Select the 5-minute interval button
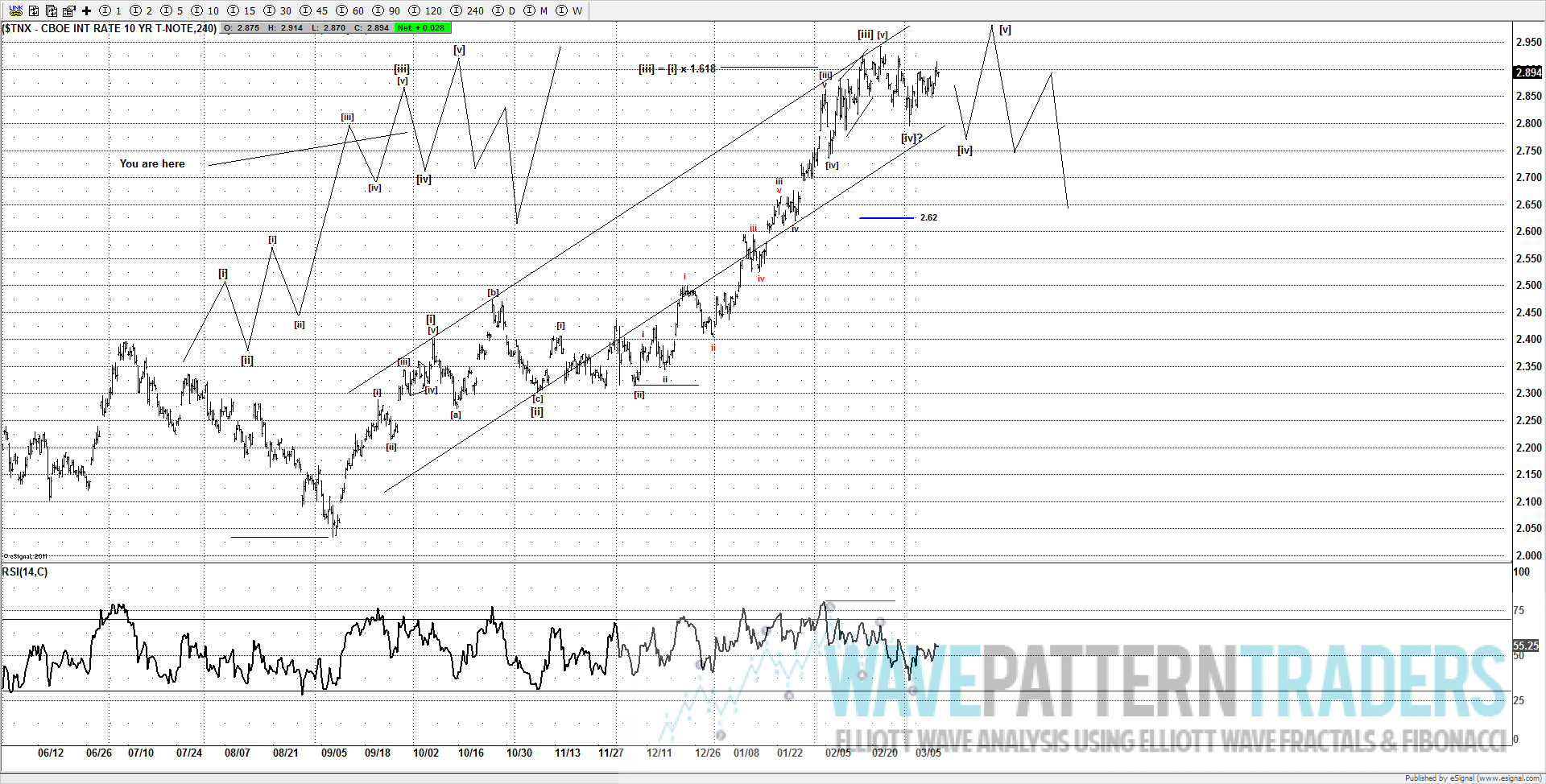The image size is (1546, 784). coord(171,10)
